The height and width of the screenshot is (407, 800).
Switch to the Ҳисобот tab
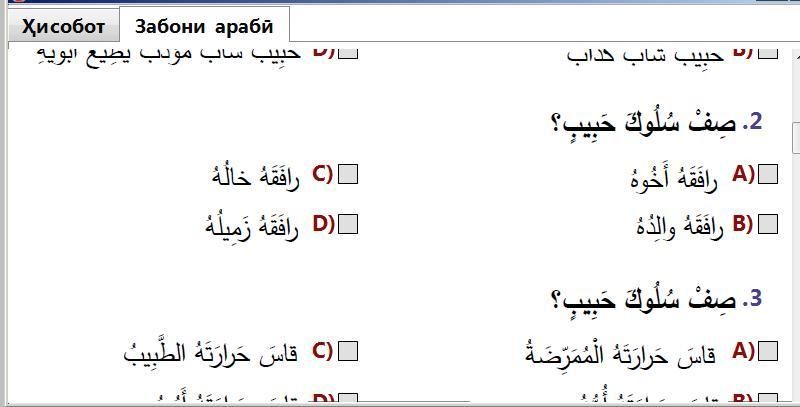coord(63,26)
